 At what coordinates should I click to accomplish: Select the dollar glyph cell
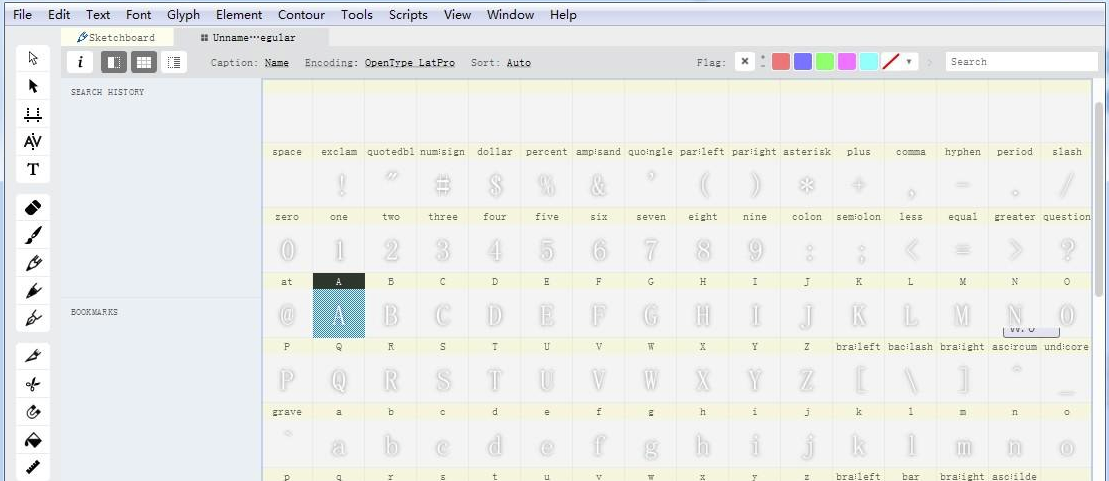(494, 175)
